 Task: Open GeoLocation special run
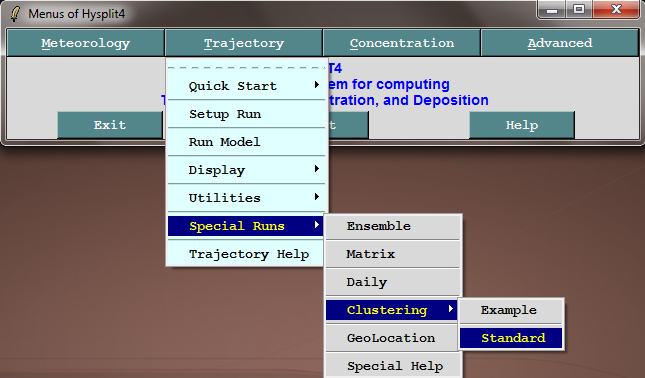[x=393, y=338]
